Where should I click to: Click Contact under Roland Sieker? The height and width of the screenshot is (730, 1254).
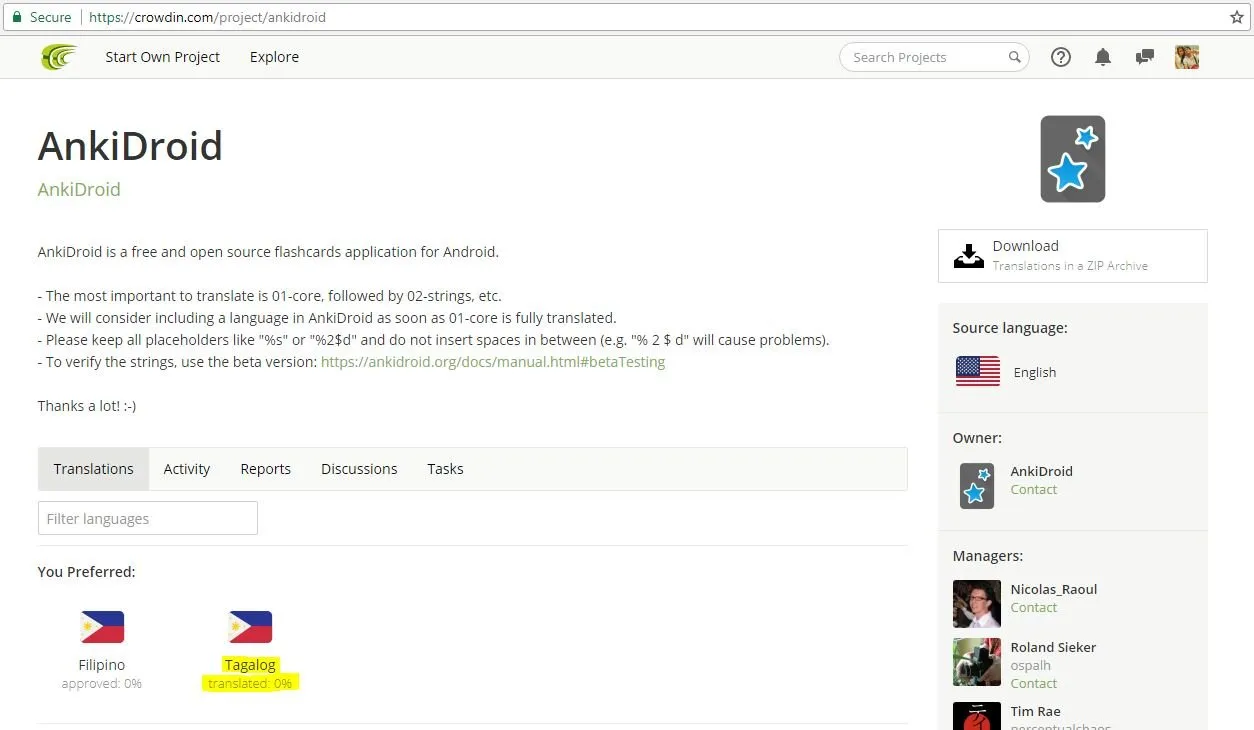tap(1034, 684)
